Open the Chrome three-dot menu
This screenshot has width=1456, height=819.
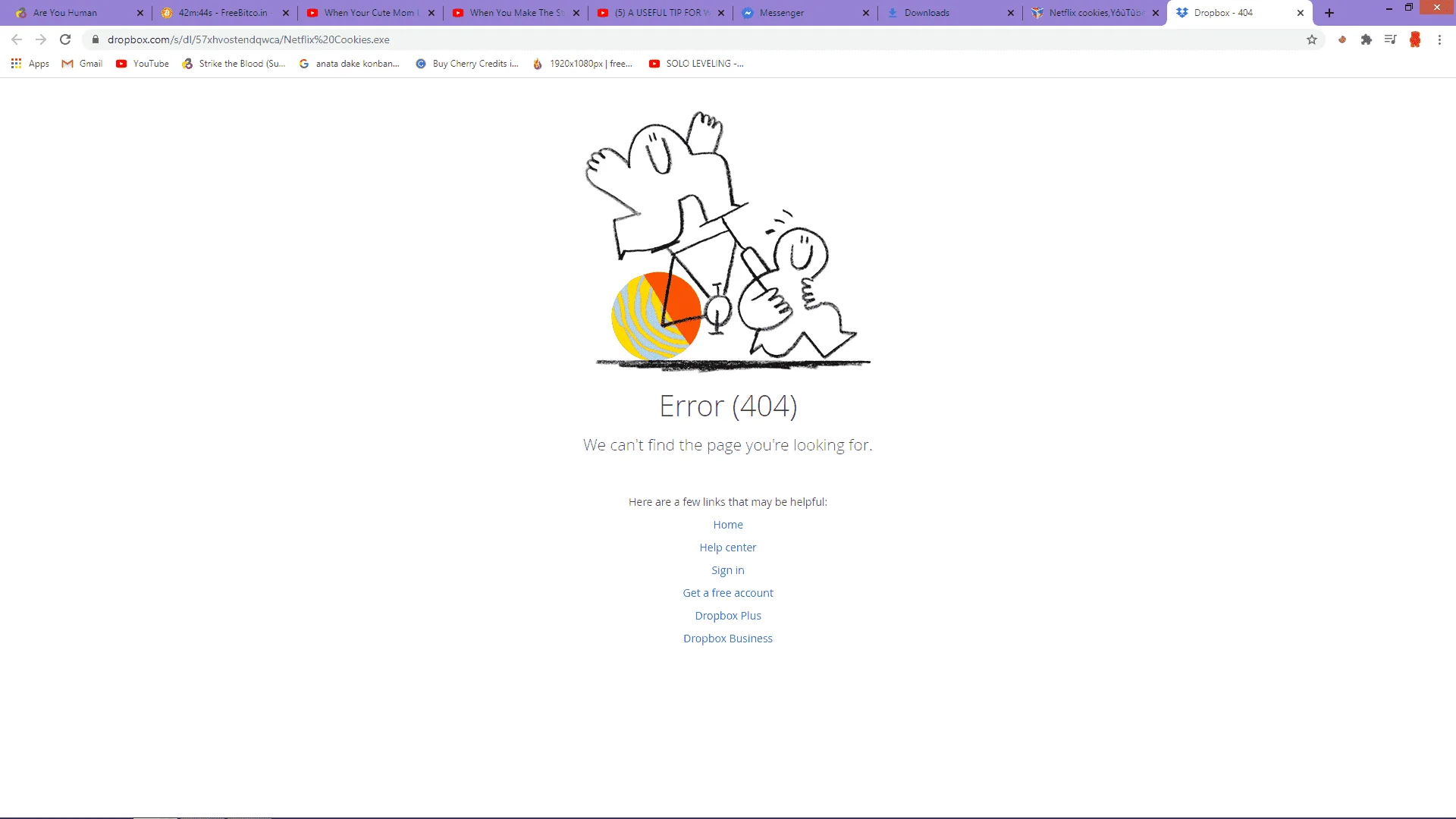click(x=1439, y=39)
